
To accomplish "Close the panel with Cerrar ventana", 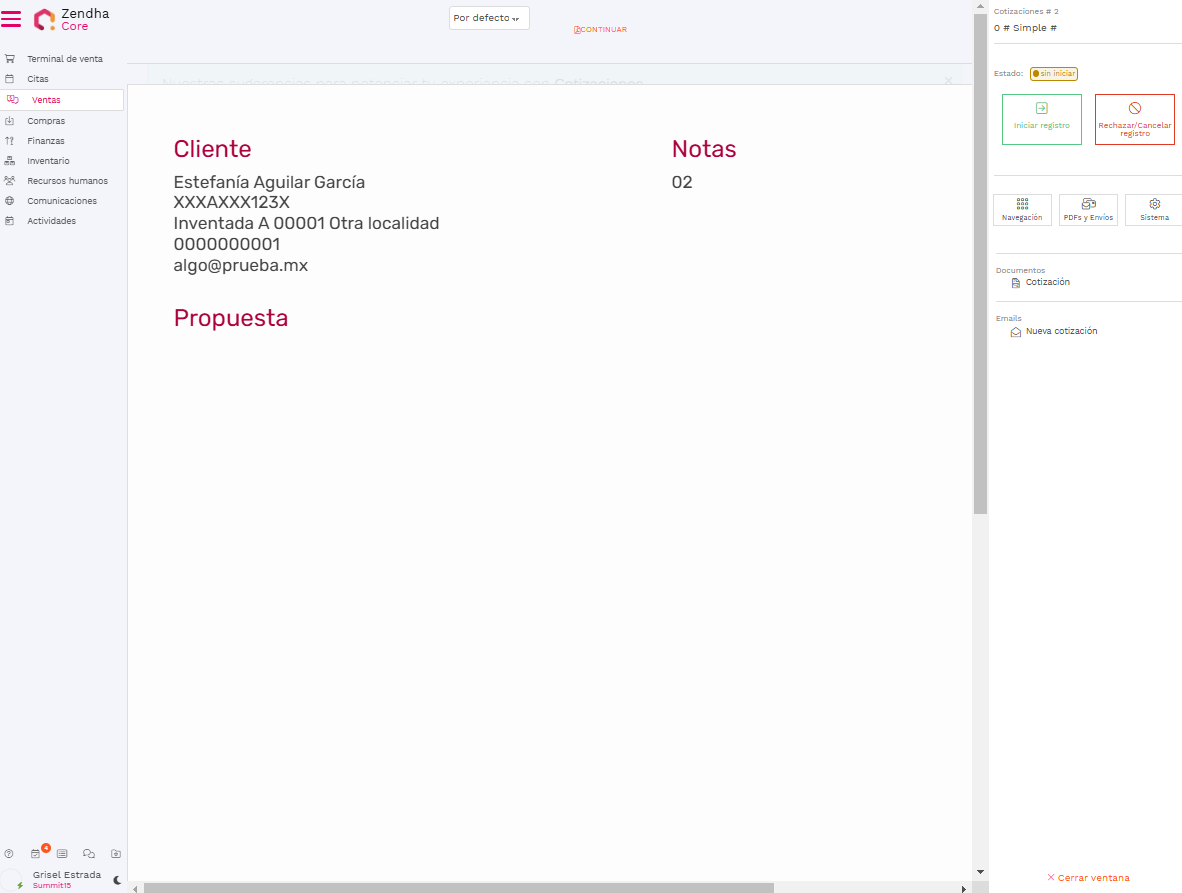I will pyautogui.click(x=1088, y=878).
